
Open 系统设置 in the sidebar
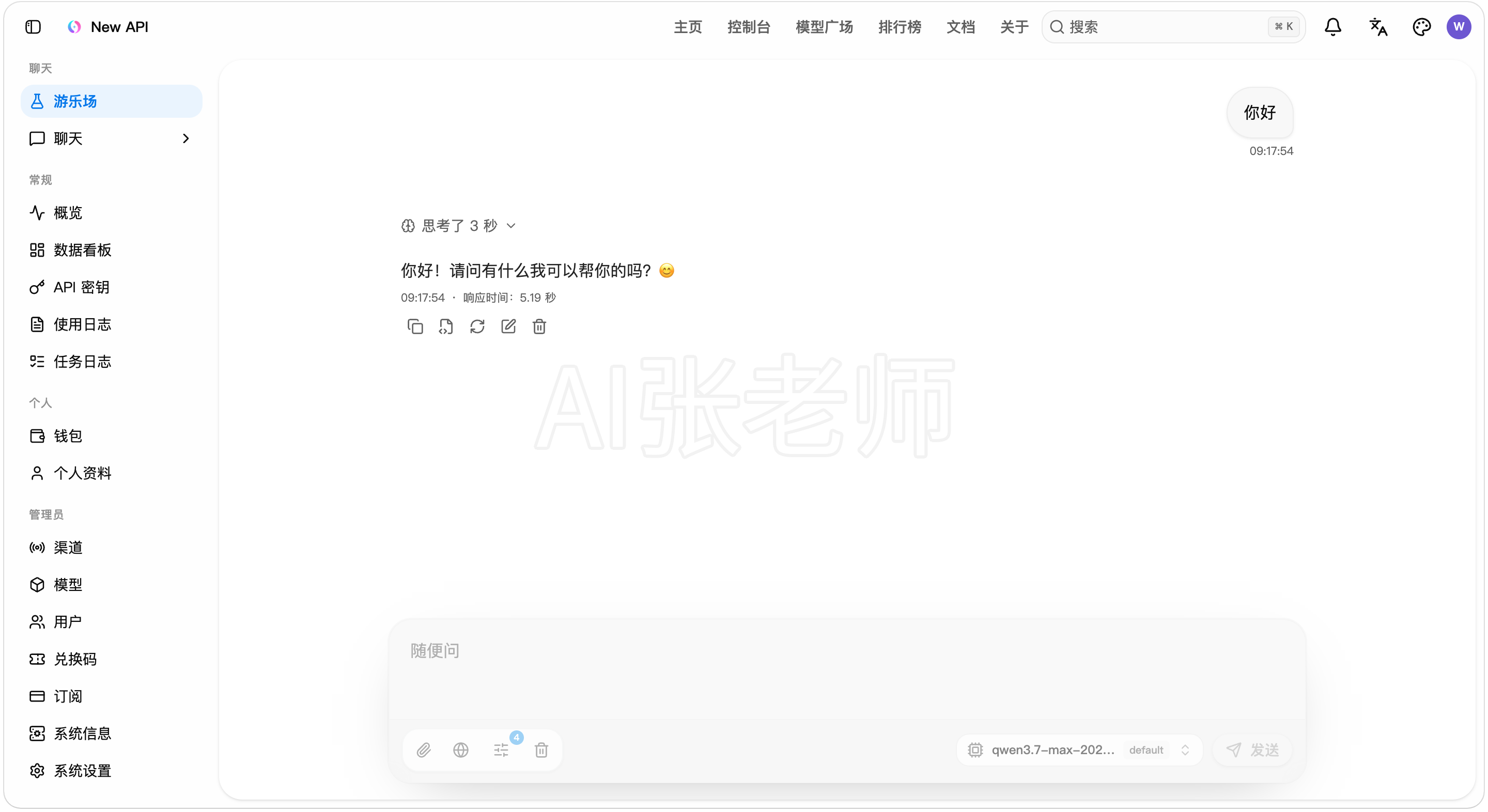[x=112, y=771]
